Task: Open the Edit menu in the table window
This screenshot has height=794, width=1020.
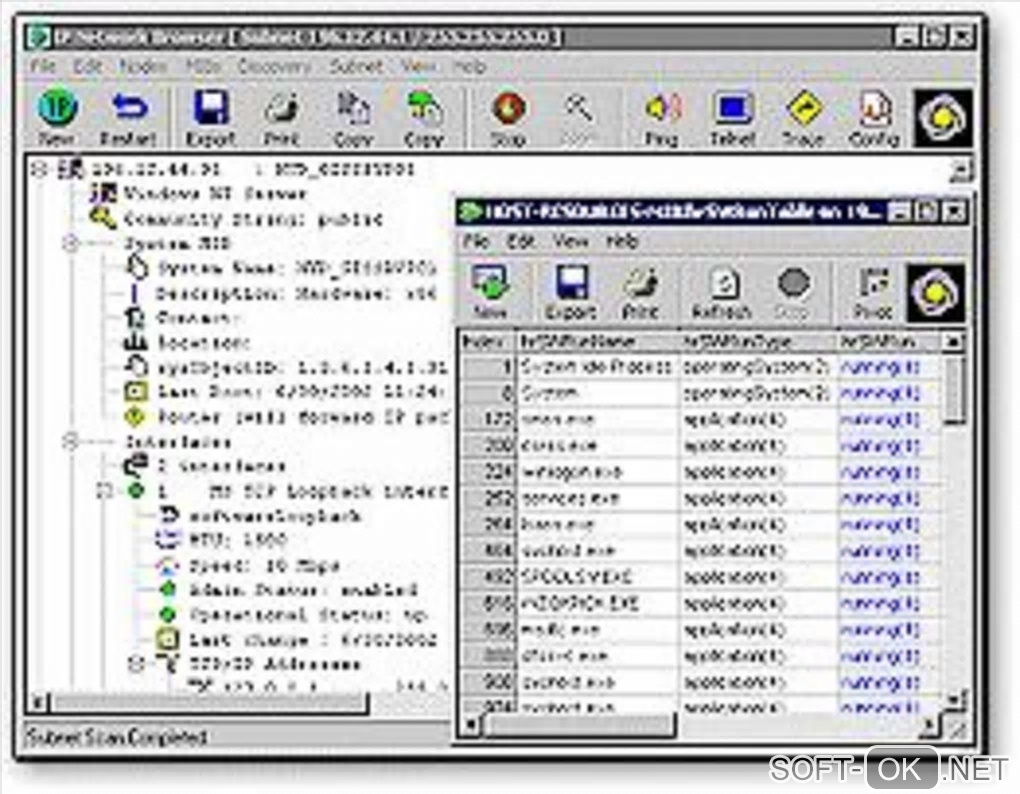Action: (x=520, y=241)
